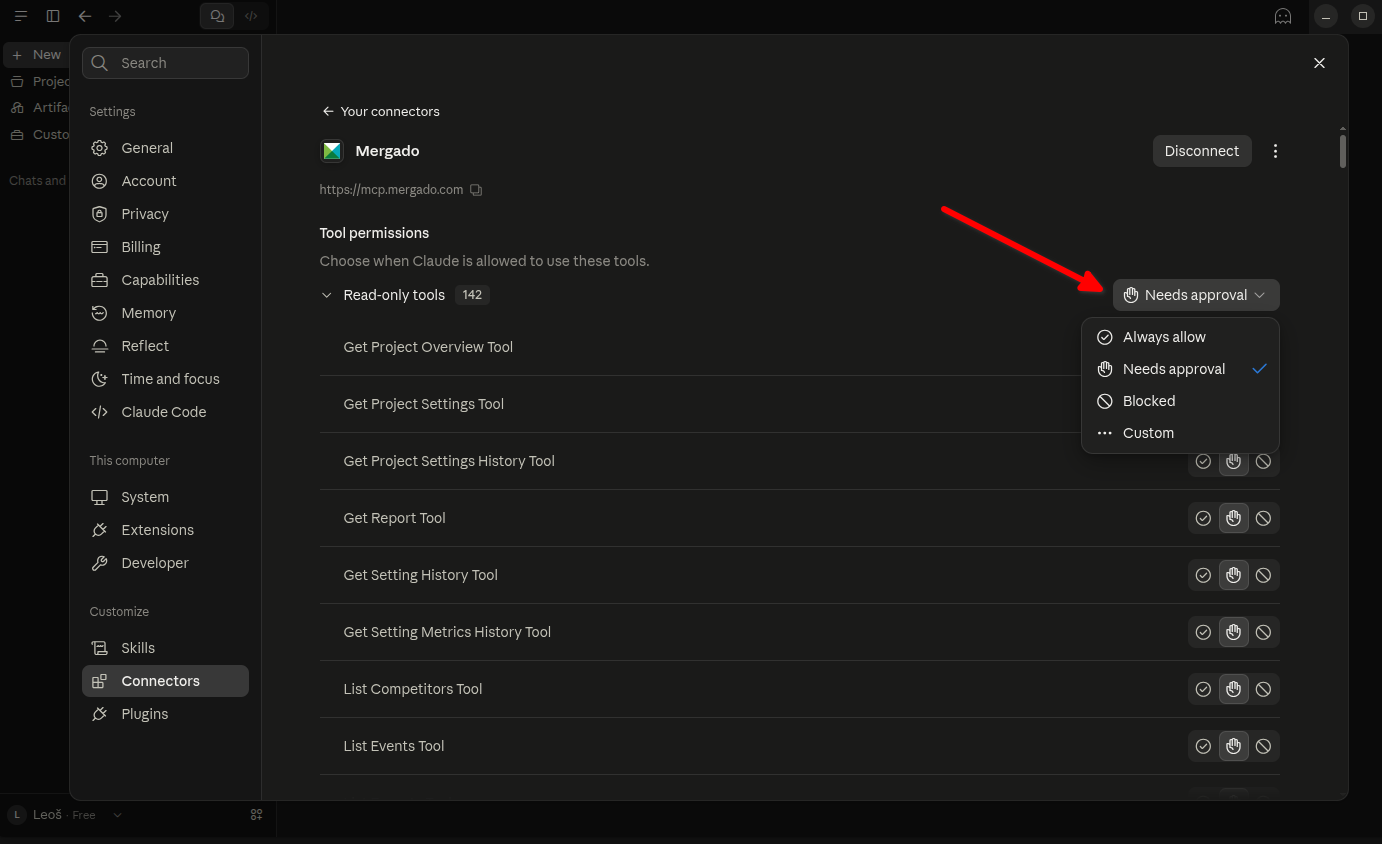
Task: Open the Leoš account menu
Action: [65, 815]
